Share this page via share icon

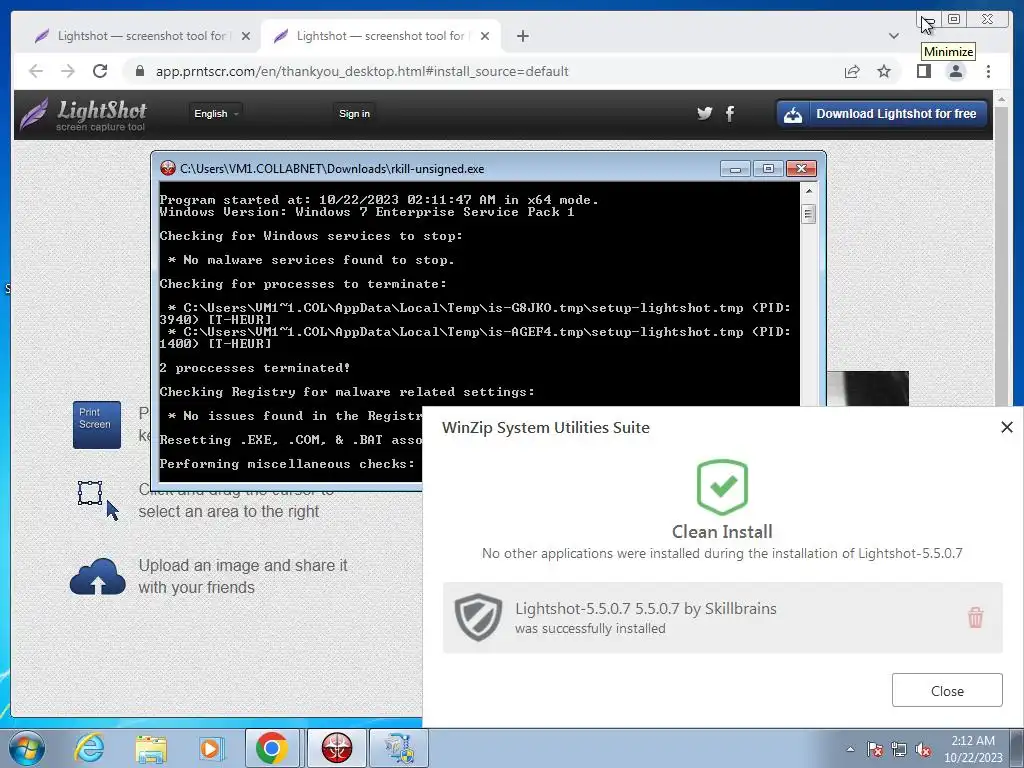[852, 71]
